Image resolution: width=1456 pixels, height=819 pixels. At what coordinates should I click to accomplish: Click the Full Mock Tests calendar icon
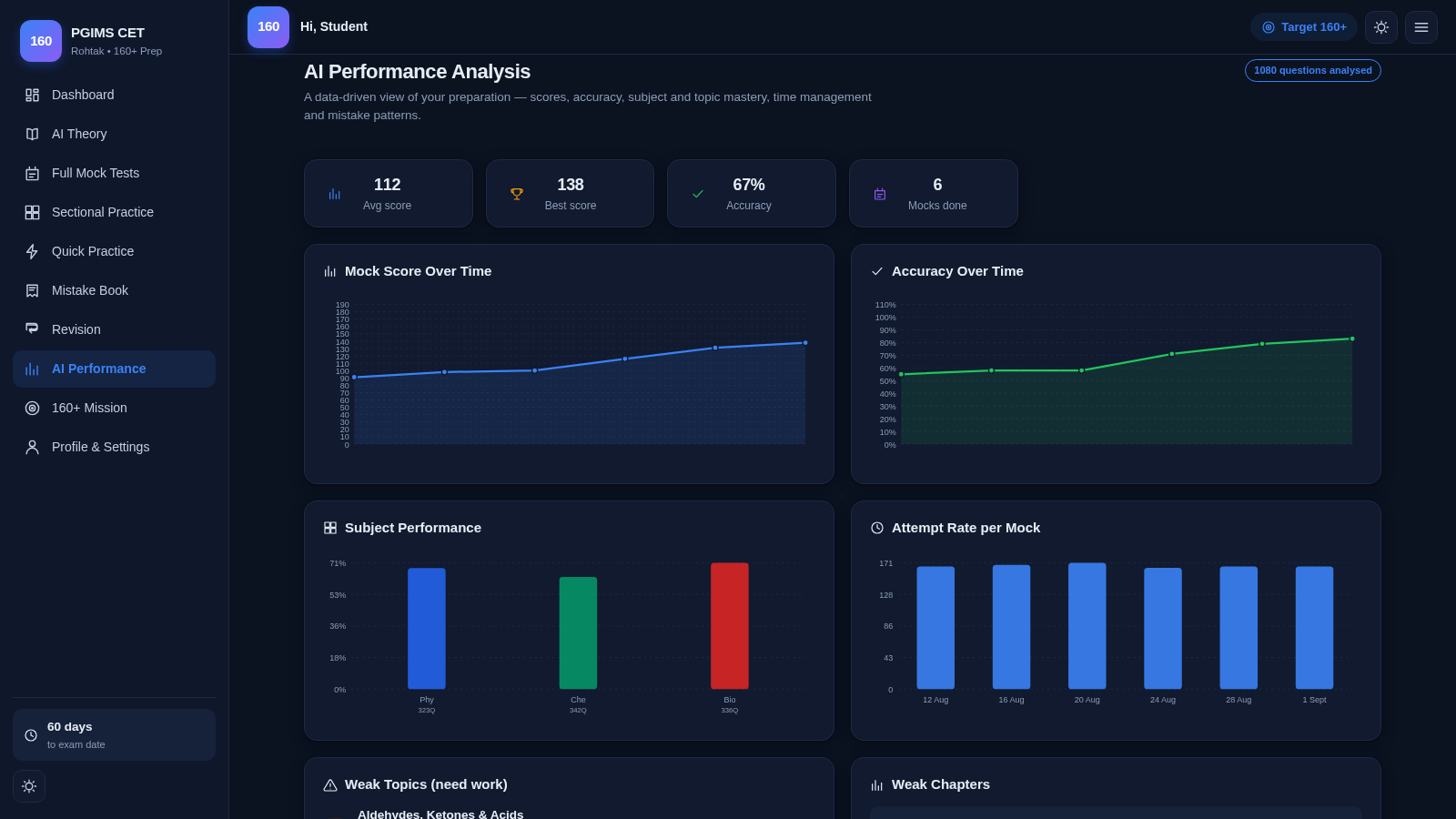32,173
